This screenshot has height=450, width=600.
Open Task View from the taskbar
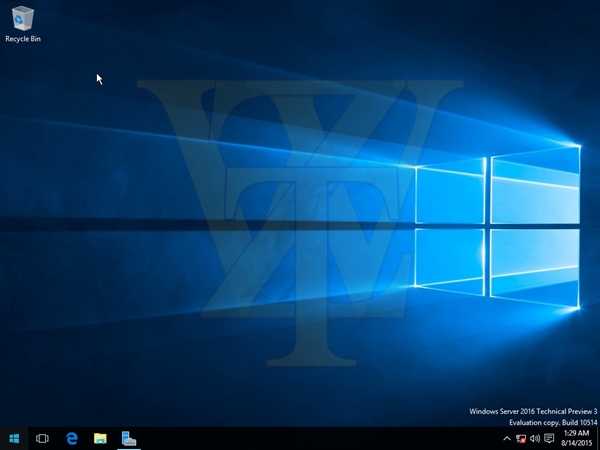tap(42, 439)
